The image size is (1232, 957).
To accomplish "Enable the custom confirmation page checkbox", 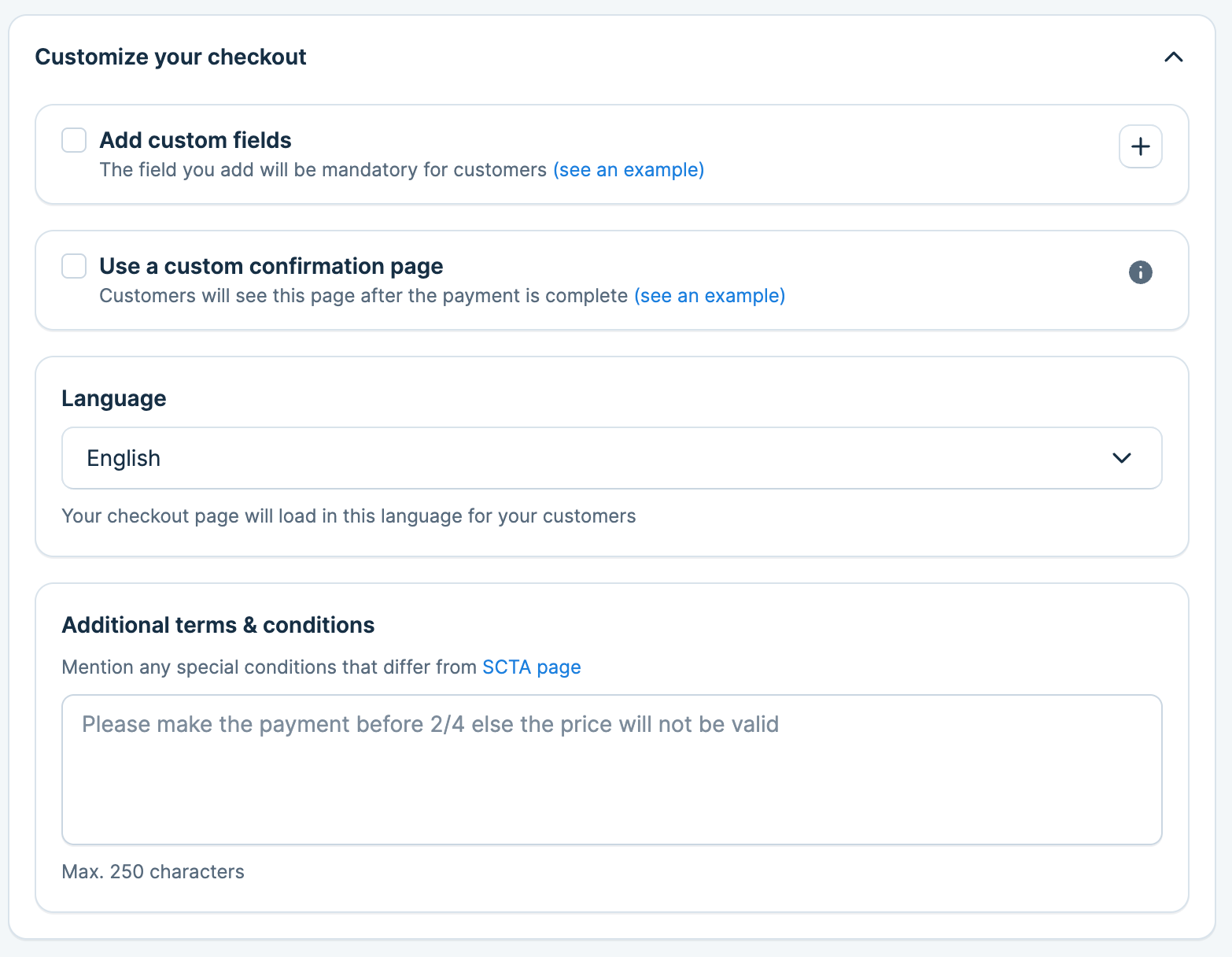I will [74, 266].
